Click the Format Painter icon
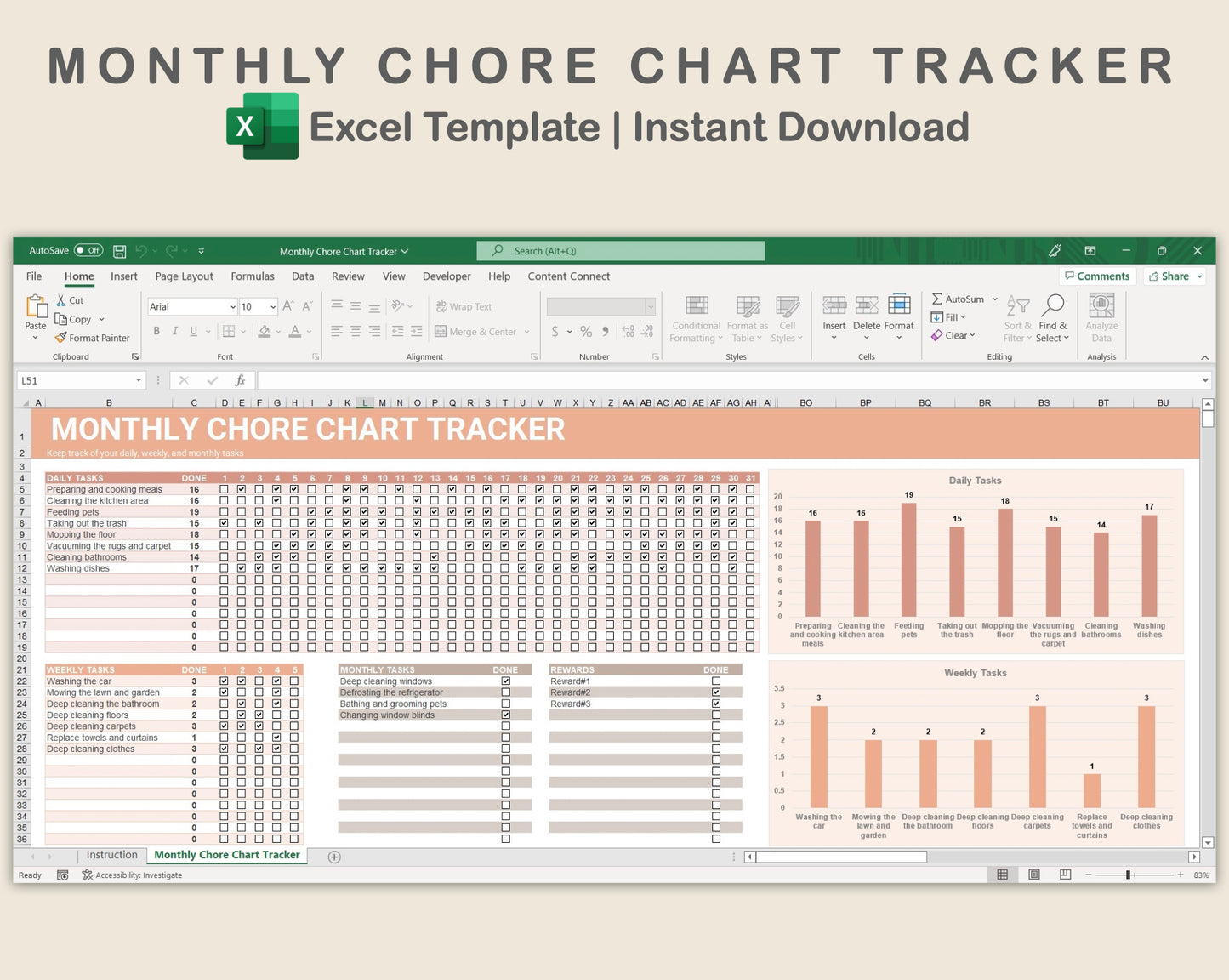 61,338
